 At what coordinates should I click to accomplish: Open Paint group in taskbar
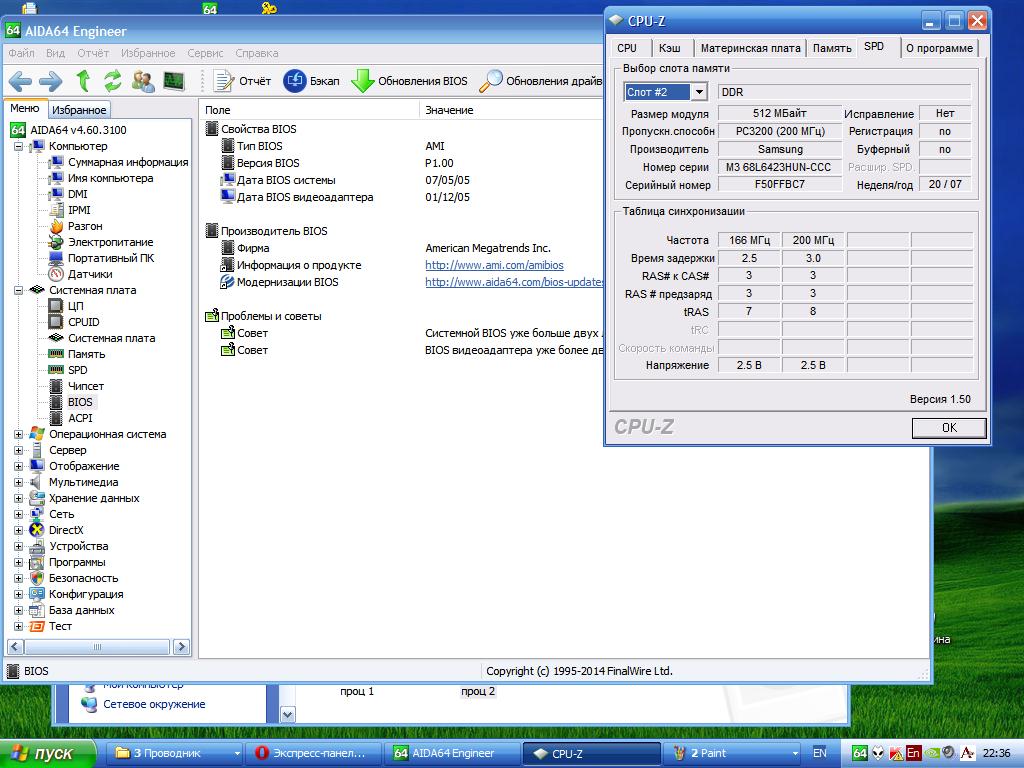tap(731, 753)
